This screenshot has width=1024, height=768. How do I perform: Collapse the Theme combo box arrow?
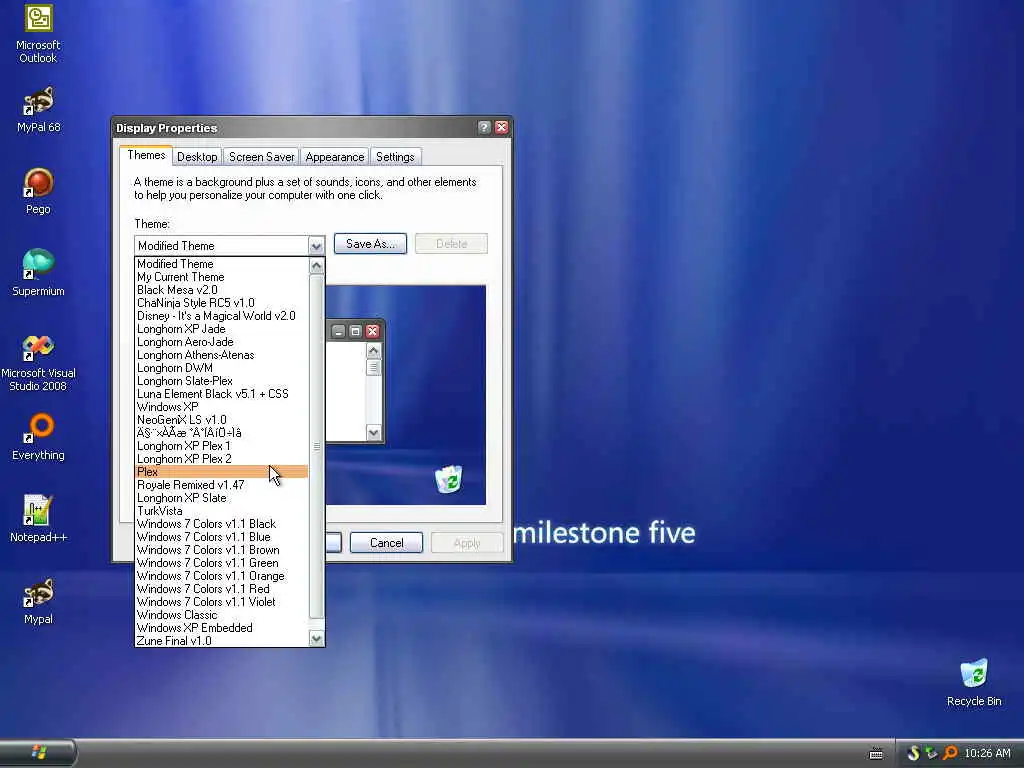click(x=316, y=246)
